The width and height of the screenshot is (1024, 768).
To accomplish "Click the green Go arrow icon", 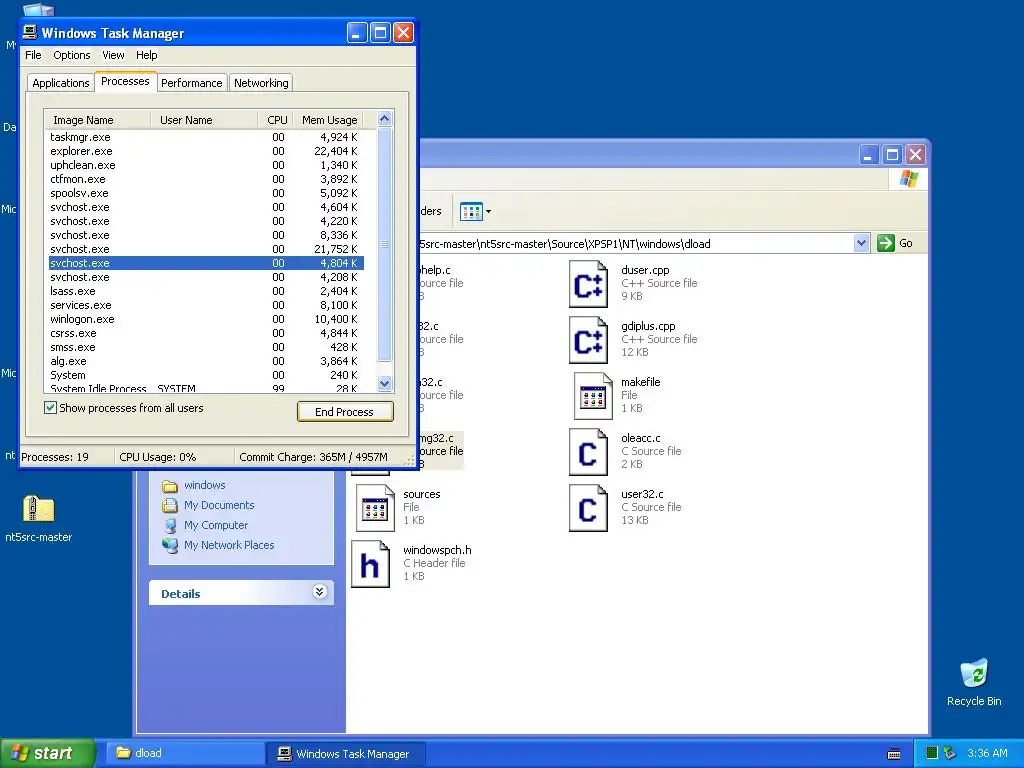I will coord(886,244).
